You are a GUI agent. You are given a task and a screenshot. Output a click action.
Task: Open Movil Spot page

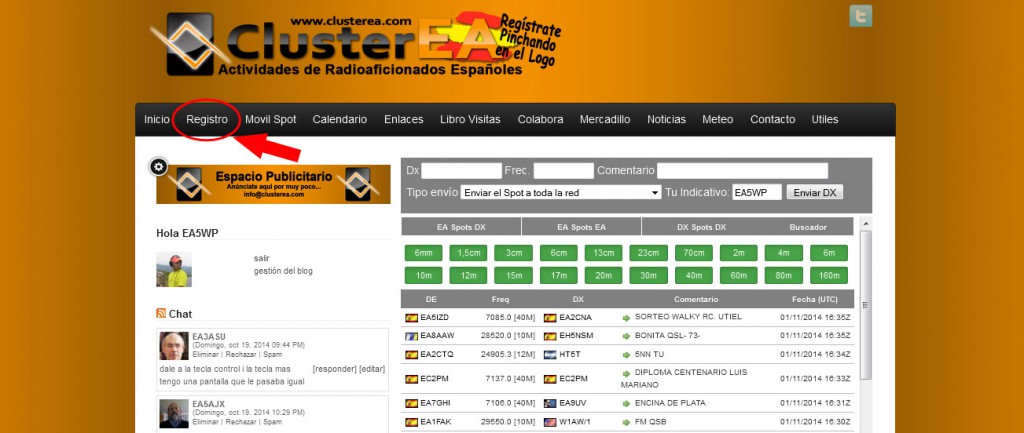tap(270, 120)
